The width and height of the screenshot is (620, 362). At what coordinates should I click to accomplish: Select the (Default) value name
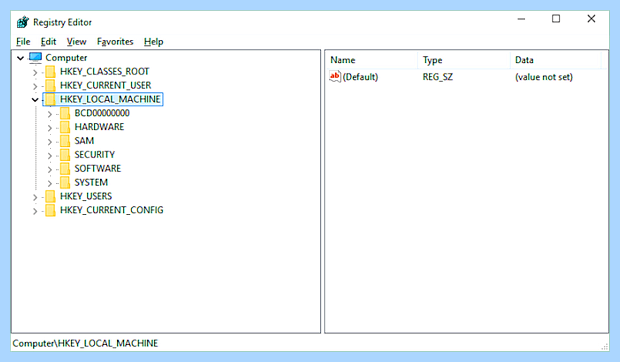tap(360, 77)
